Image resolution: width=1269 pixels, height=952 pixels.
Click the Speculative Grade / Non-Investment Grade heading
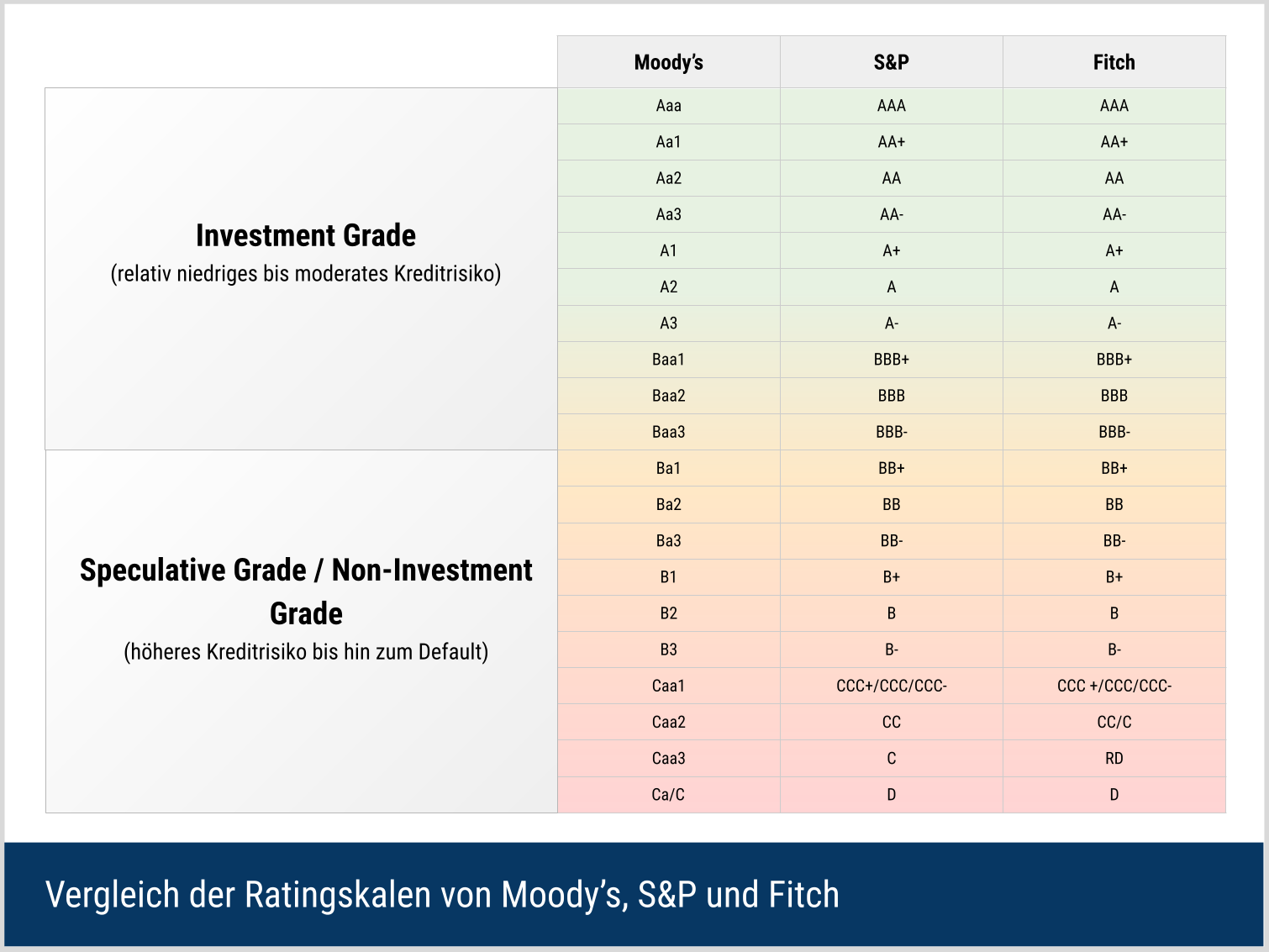click(x=306, y=592)
